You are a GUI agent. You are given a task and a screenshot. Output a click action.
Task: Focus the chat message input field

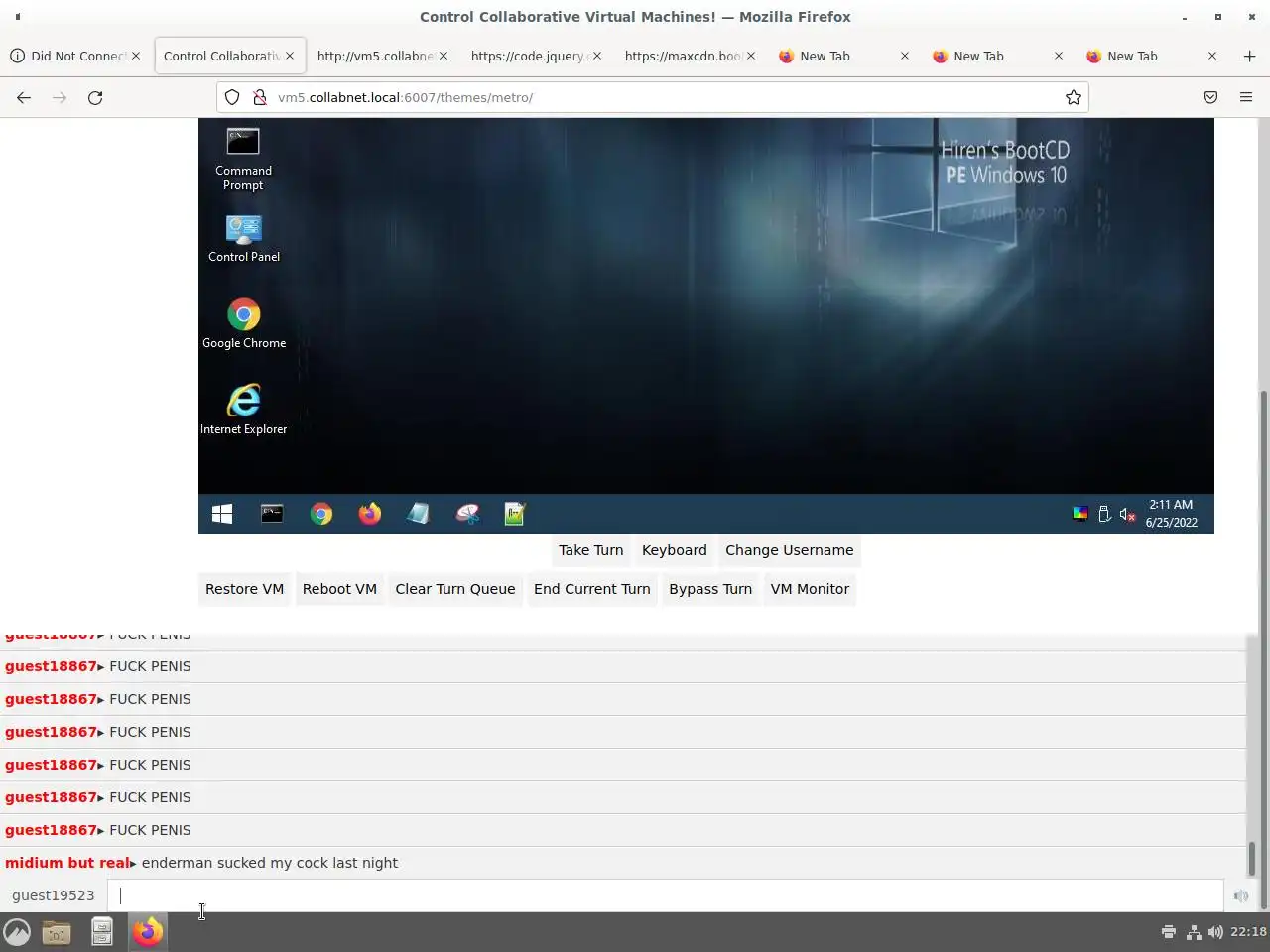click(x=665, y=895)
